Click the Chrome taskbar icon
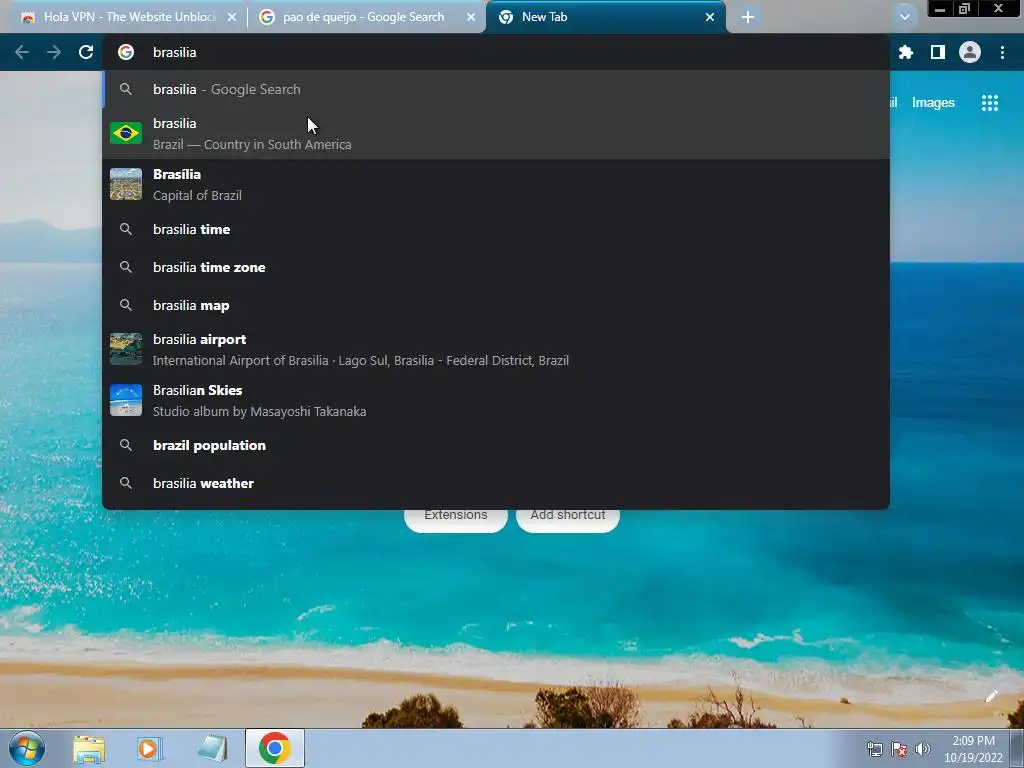This screenshot has height=768, width=1024. 274,748
